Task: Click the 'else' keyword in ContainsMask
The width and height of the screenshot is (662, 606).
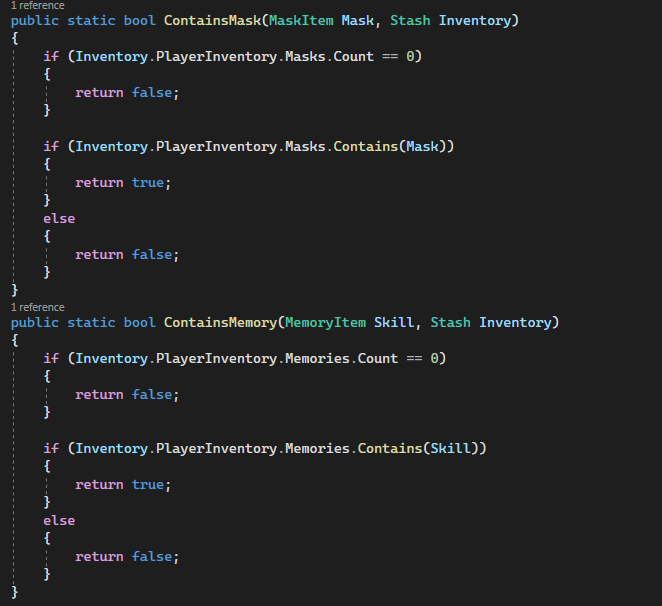Action: point(59,218)
